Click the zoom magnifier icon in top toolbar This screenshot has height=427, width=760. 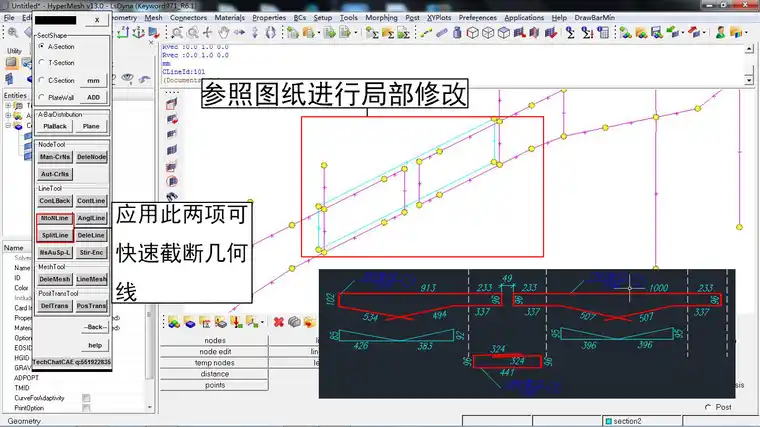[13, 32]
